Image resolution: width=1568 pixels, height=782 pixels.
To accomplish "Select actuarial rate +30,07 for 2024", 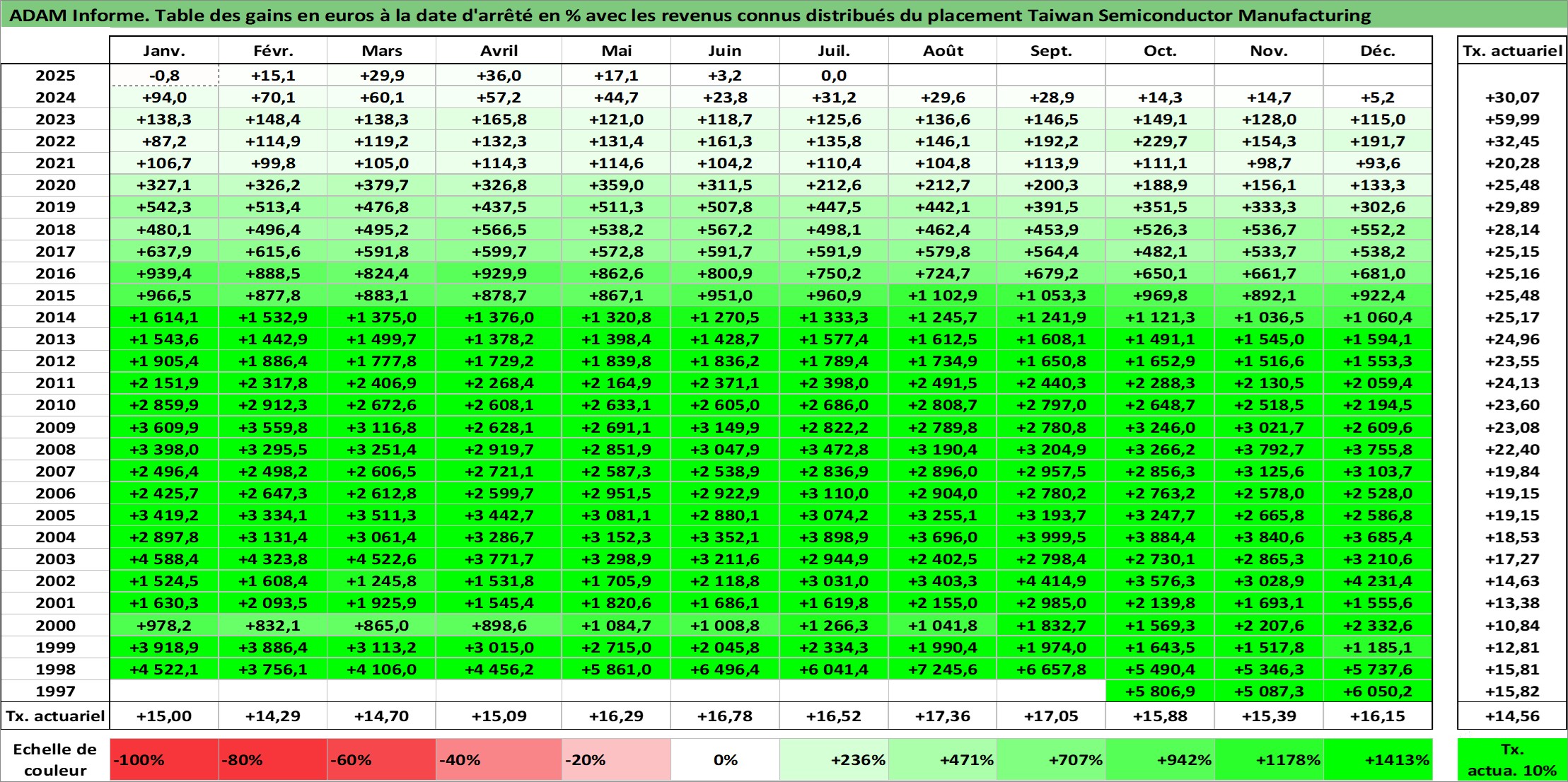I will 1512,98.
